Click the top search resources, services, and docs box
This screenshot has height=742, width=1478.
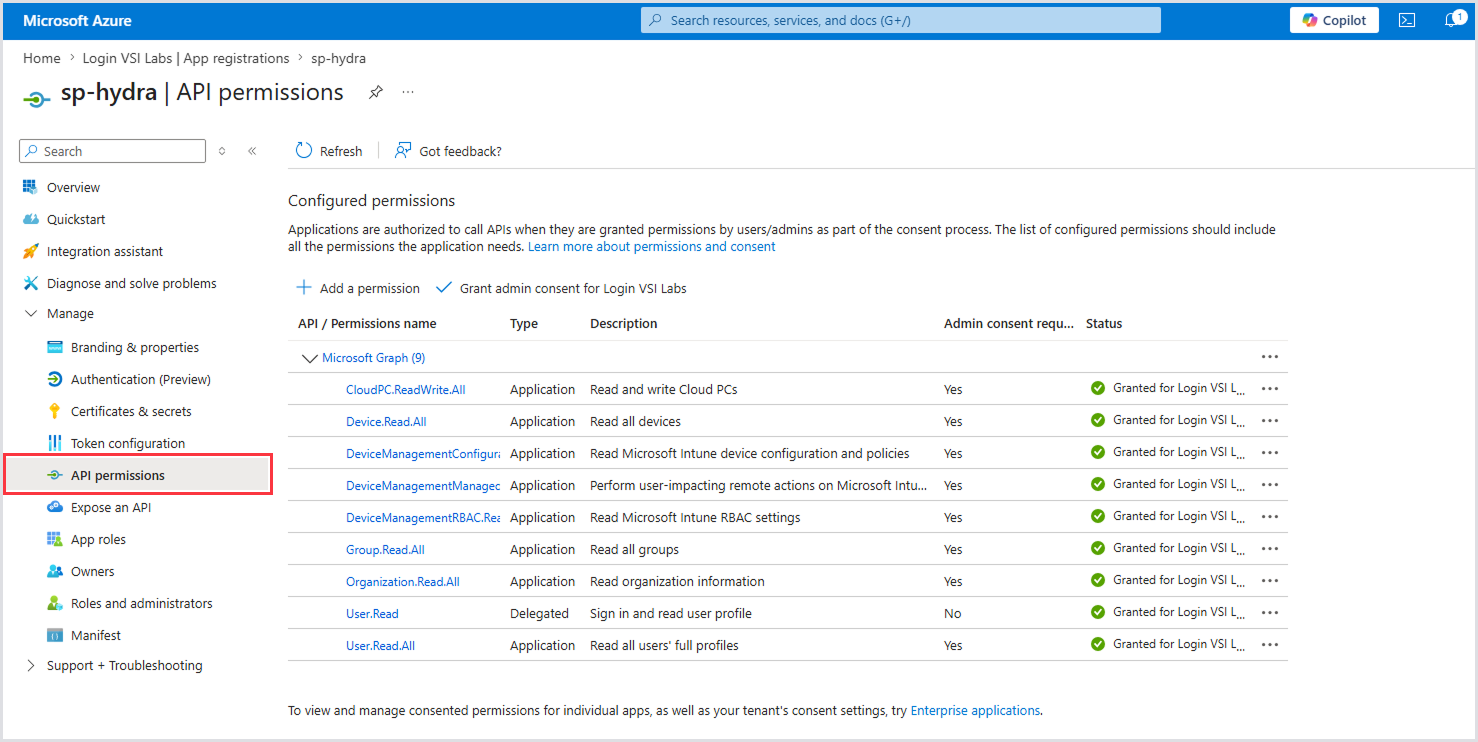(901, 20)
